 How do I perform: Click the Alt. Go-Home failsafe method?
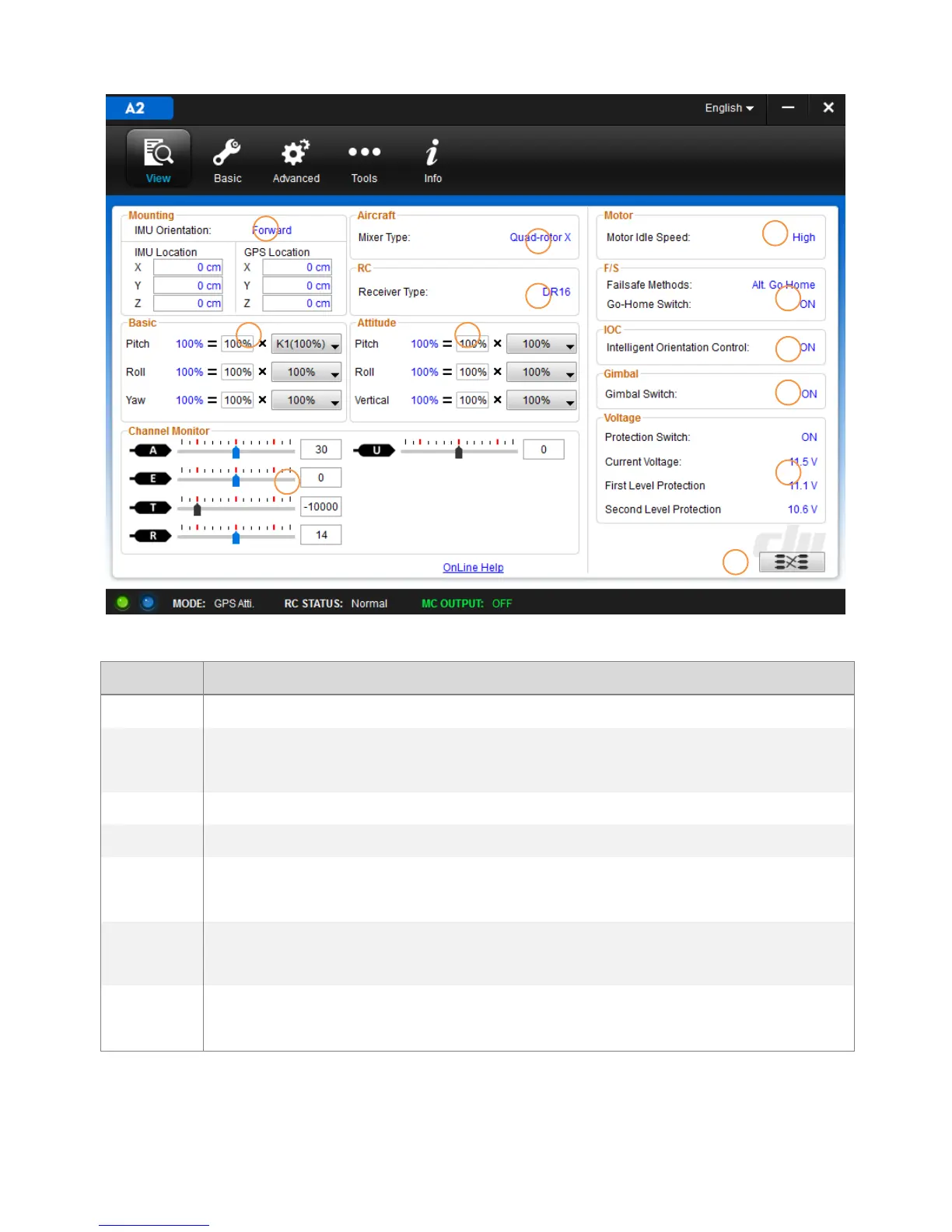tap(783, 285)
